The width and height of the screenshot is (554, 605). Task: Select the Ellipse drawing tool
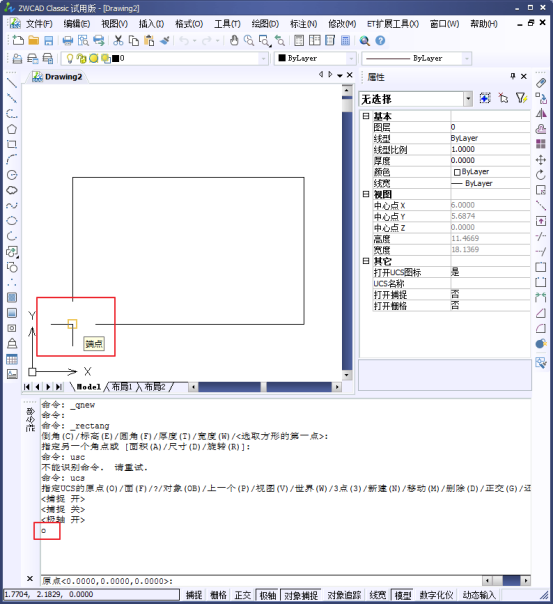12,221
